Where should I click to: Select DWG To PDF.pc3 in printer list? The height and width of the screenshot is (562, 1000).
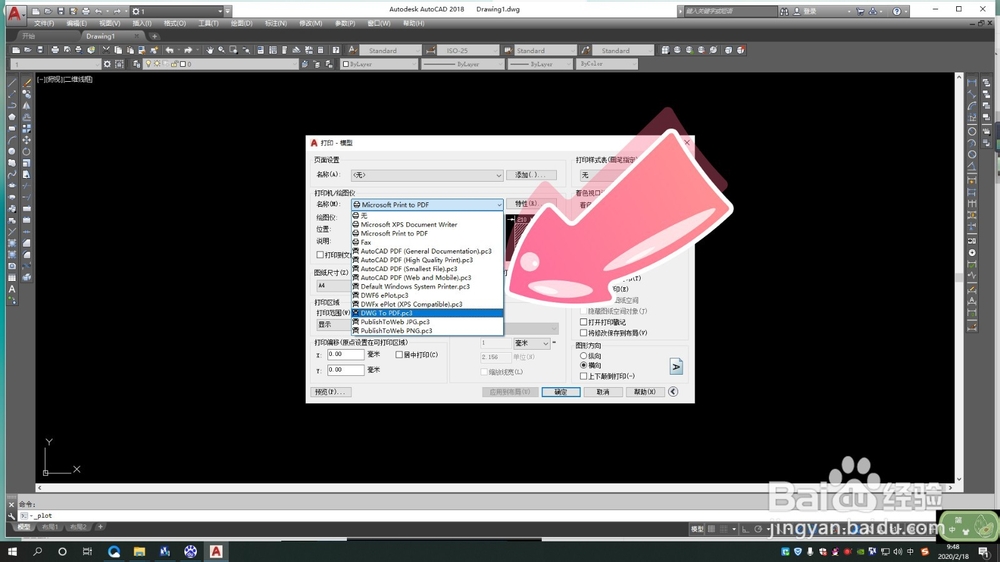[427, 313]
